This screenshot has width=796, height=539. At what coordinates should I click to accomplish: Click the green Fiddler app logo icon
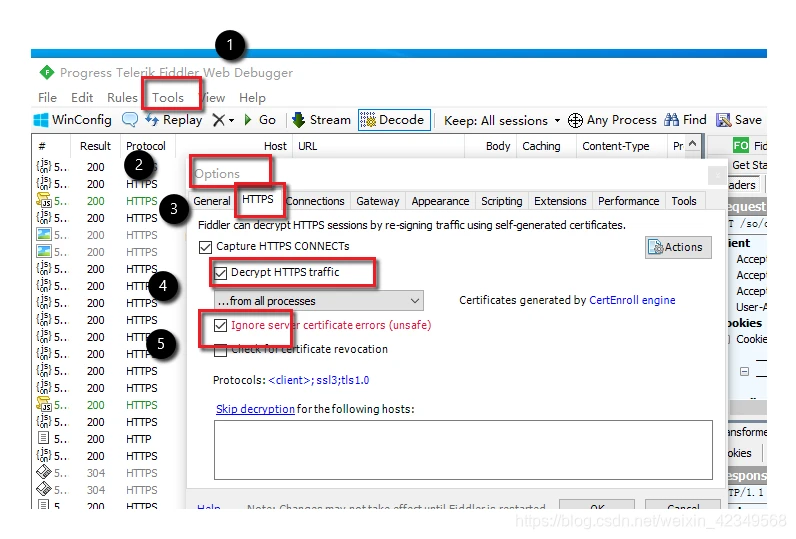47,73
